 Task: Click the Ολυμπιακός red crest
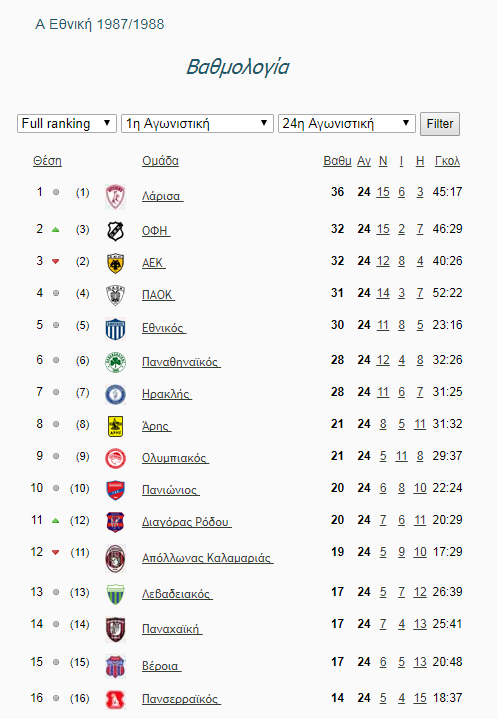pos(115,458)
